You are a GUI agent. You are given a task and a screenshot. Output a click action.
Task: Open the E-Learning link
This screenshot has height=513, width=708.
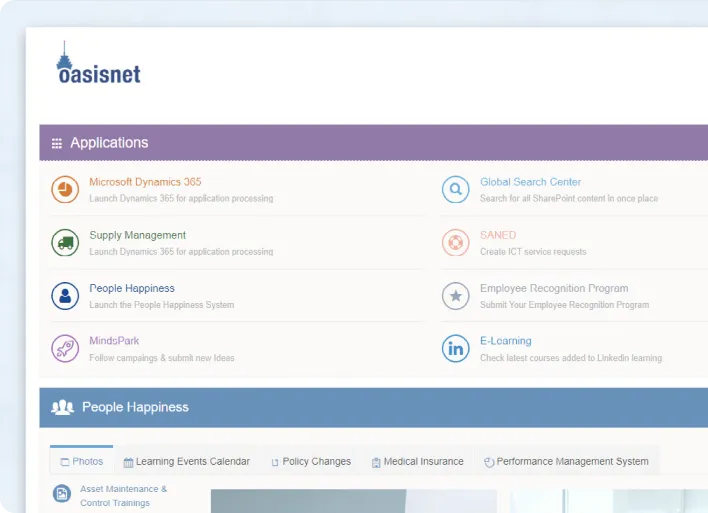pos(505,341)
